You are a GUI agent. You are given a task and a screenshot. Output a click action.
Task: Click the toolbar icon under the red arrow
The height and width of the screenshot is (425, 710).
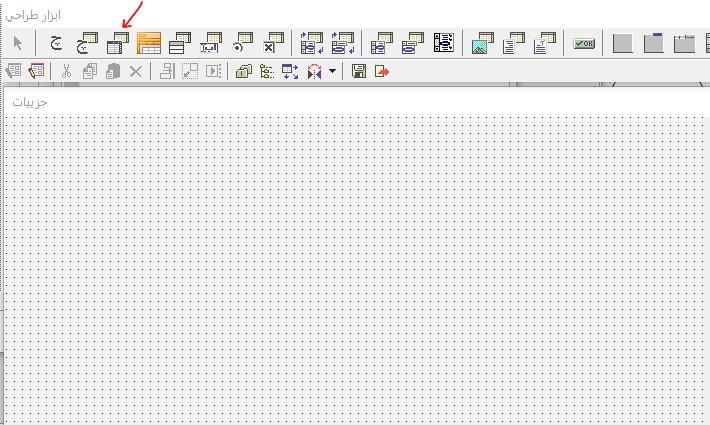[x=118, y=43]
